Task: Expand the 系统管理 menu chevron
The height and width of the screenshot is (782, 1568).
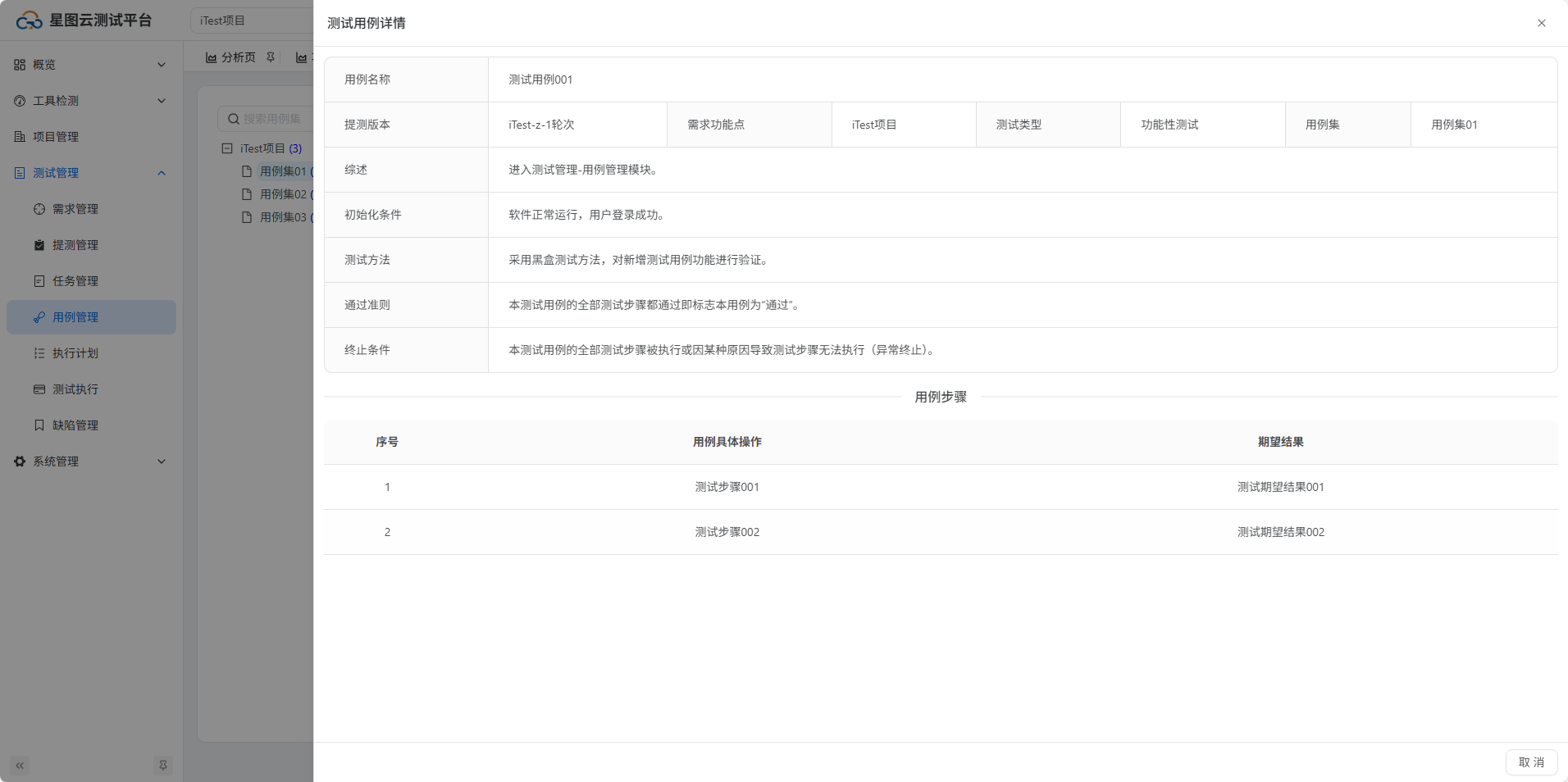Action: coord(162,461)
